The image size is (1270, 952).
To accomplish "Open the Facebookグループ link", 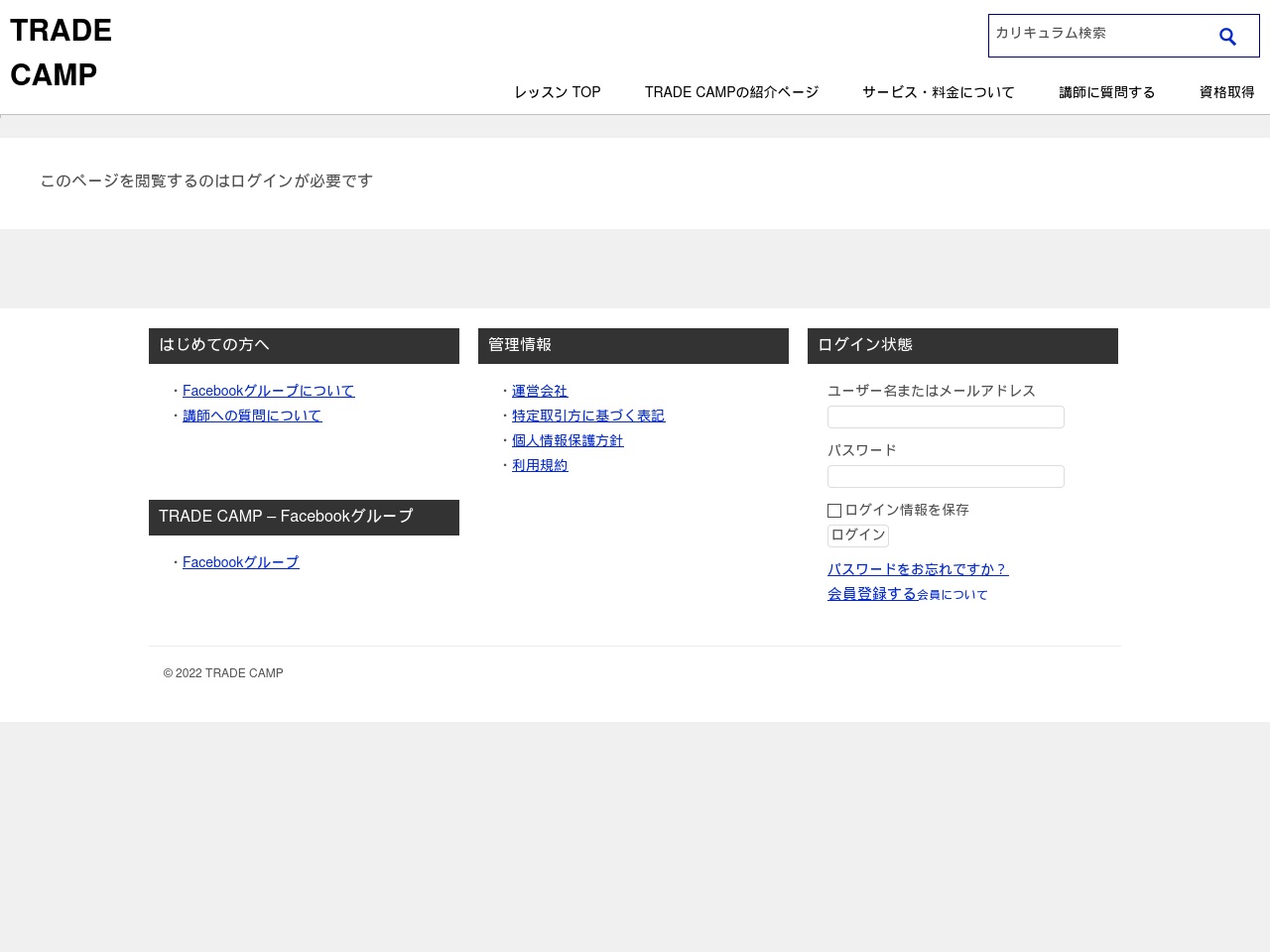I will (x=240, y=562).
